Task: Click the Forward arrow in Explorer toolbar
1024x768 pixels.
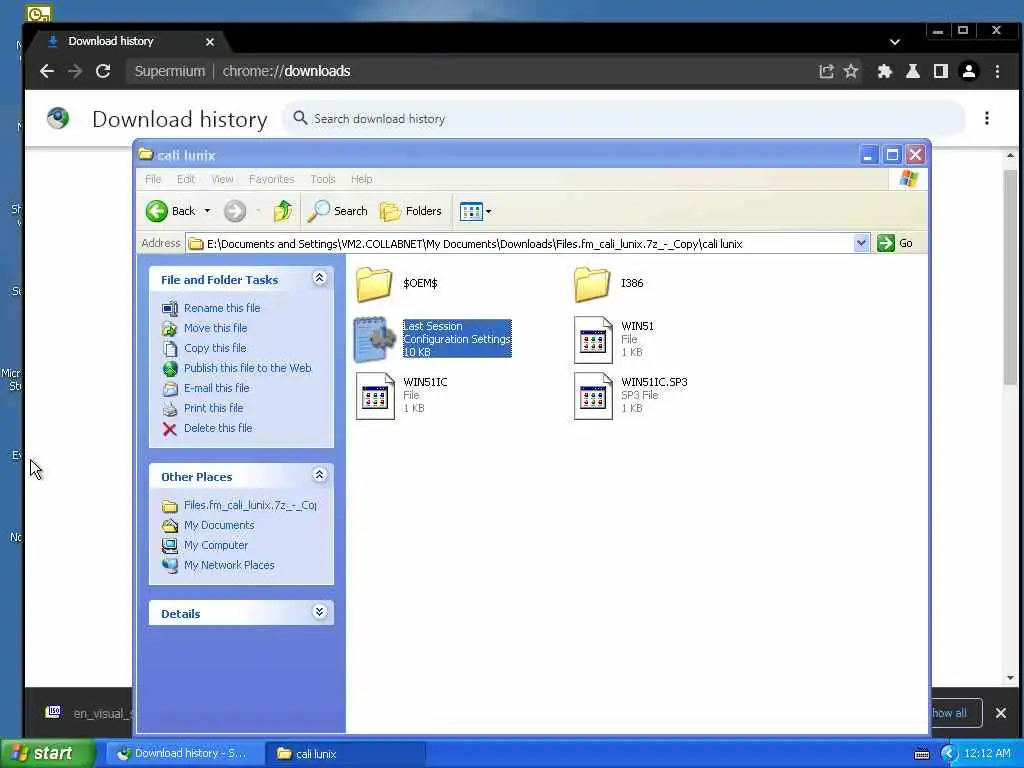Action: (x=235, y=211)
